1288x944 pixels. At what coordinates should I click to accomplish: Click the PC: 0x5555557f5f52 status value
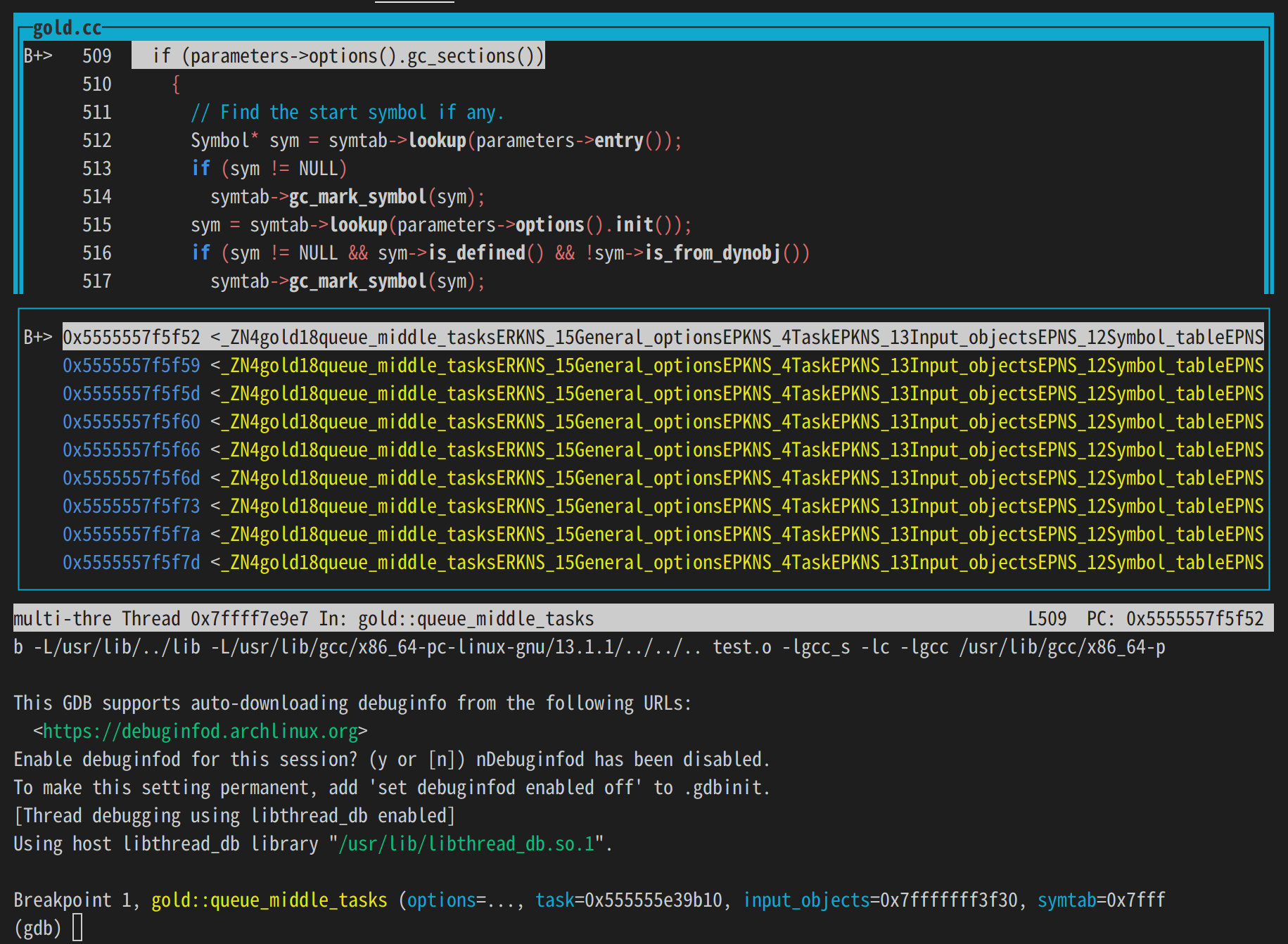pyautogui.click(x=1175, y=618)
